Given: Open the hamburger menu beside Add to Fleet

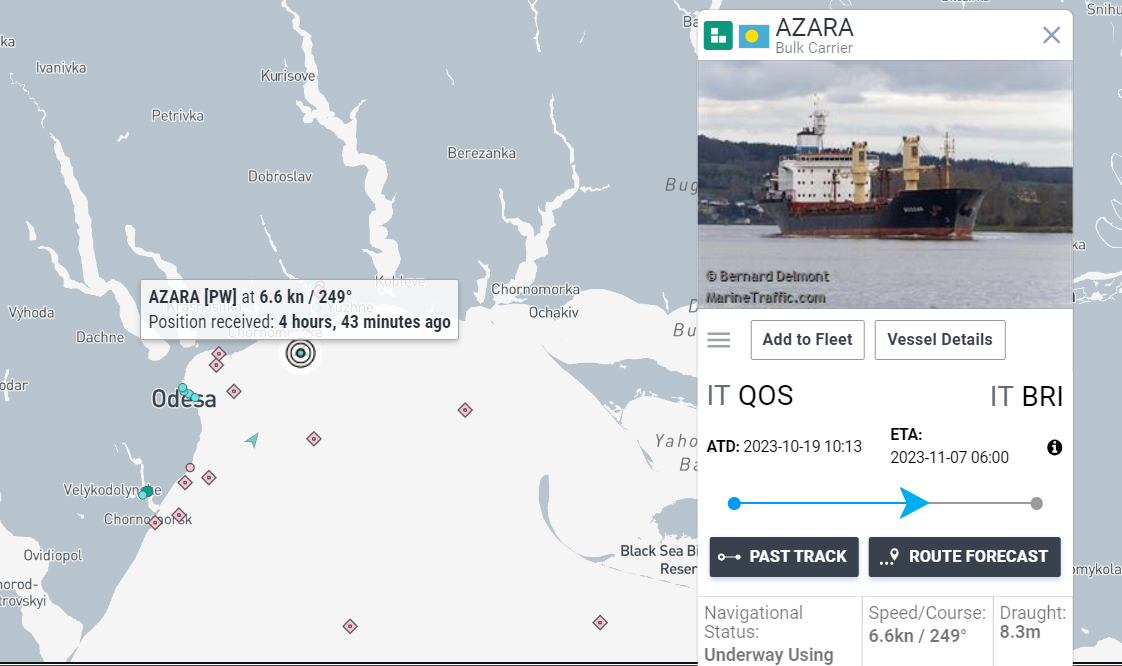Looking at the screenshot, I should pos(719,340).
